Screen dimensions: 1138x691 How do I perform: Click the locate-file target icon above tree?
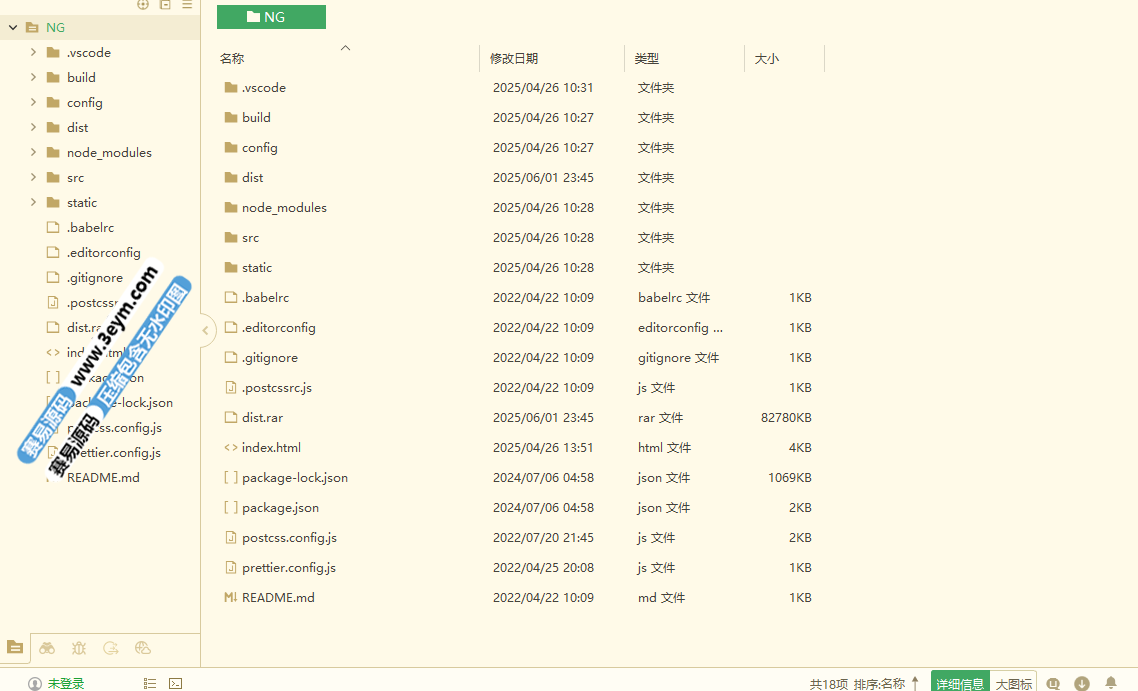click(x=143, y=5)
